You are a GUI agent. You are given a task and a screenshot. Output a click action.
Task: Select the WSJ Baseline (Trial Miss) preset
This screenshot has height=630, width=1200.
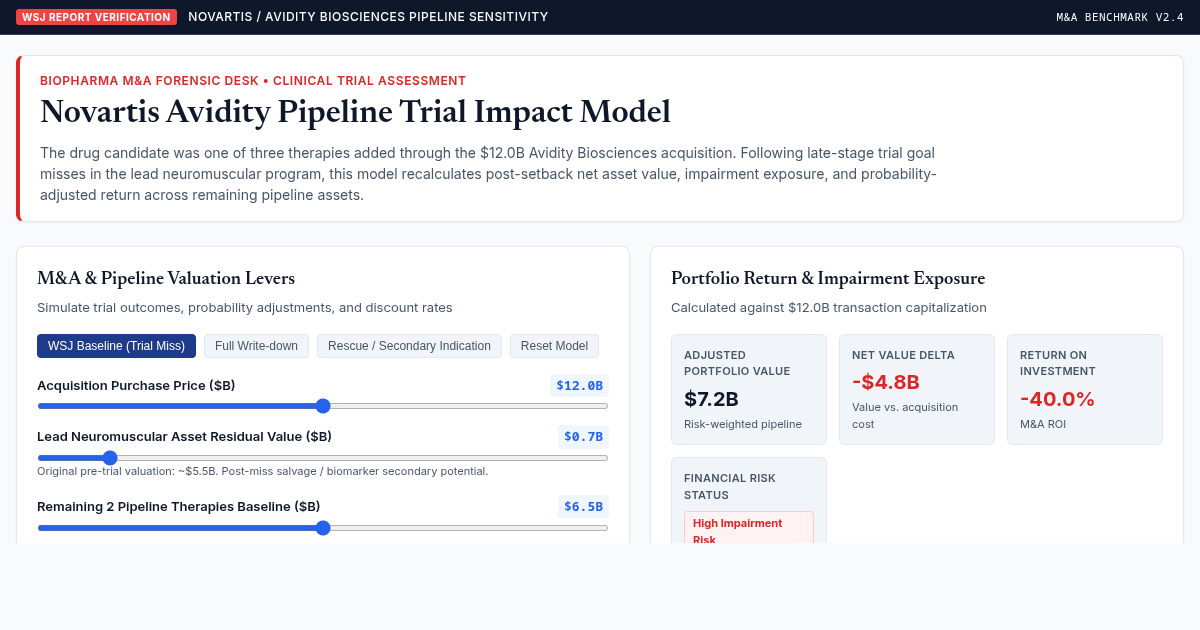coord(116,346)
